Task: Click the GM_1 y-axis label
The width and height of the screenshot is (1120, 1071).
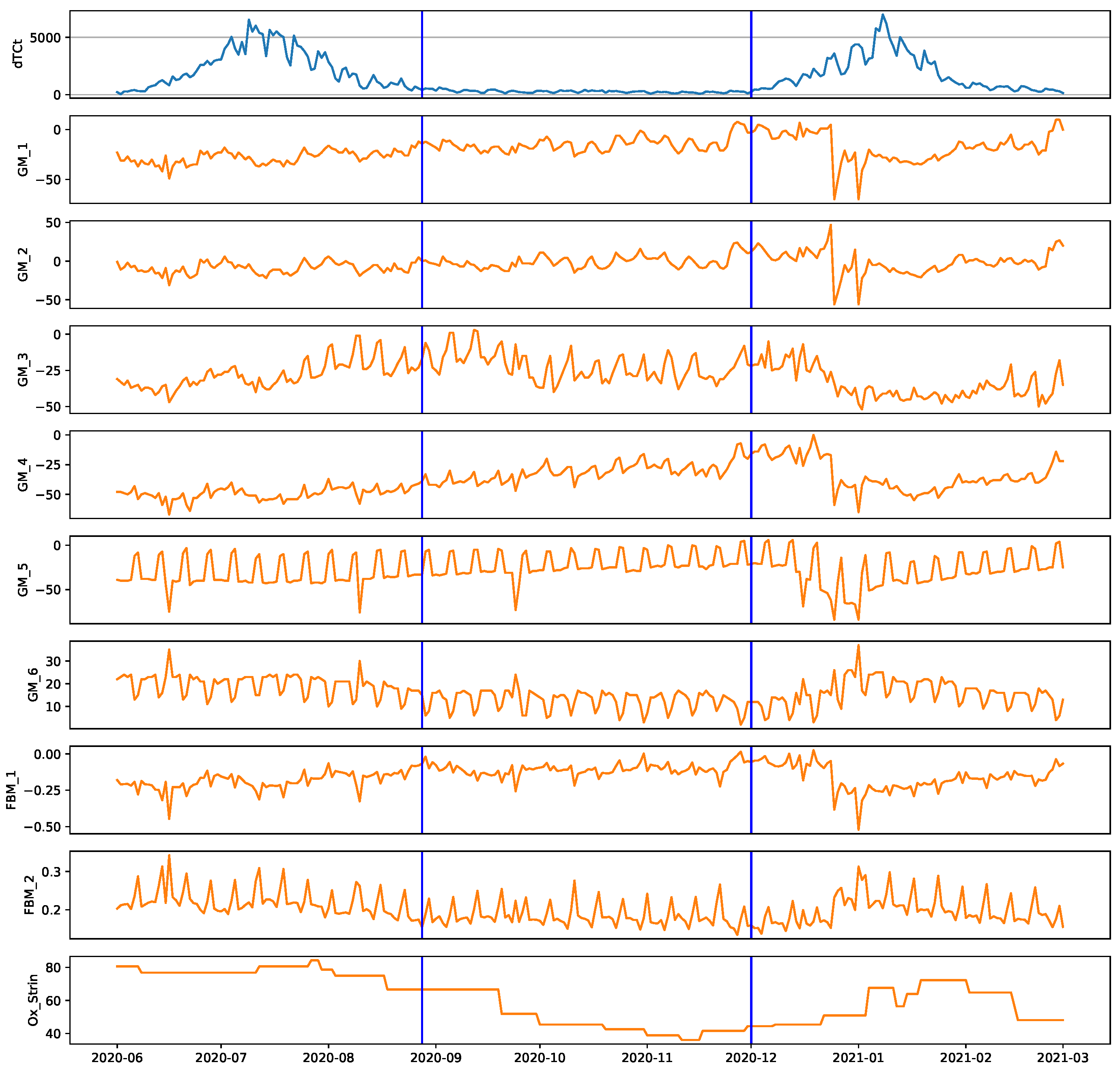Action: (23, 160)
